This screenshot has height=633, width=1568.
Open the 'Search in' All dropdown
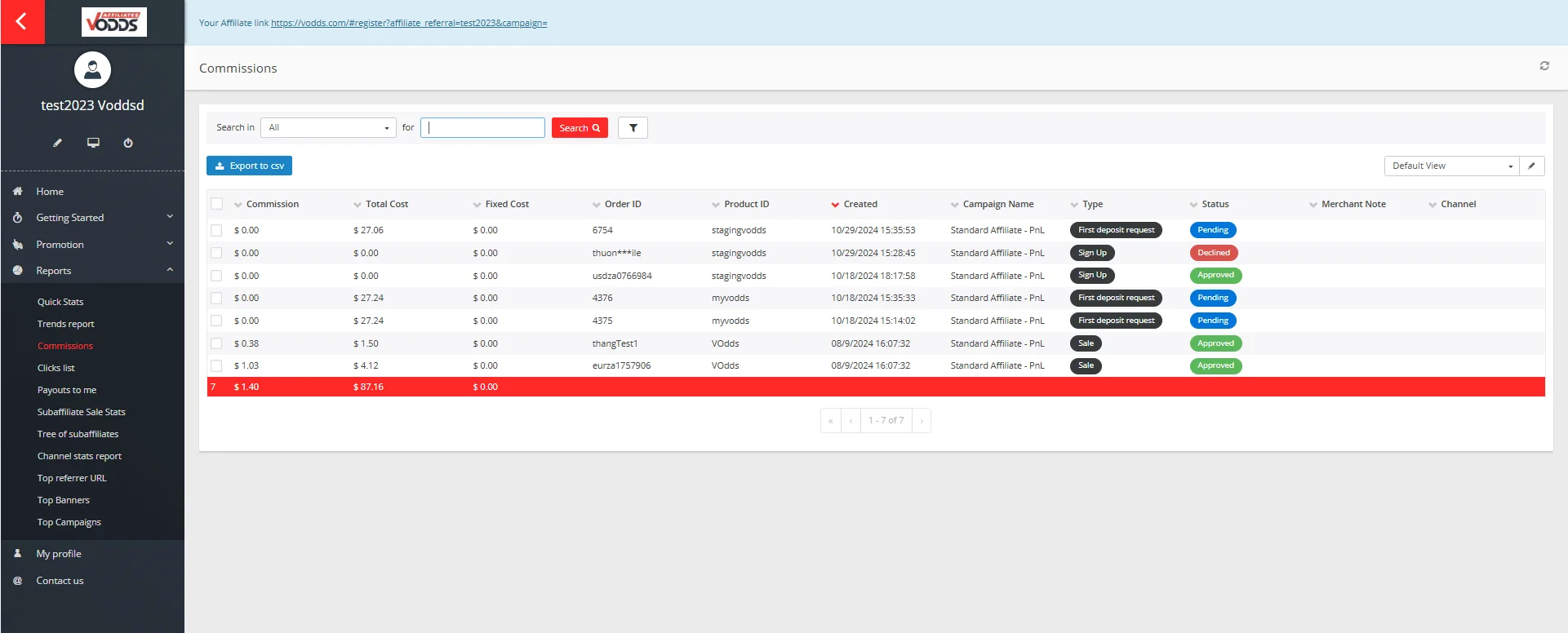[x=328, y=128]
